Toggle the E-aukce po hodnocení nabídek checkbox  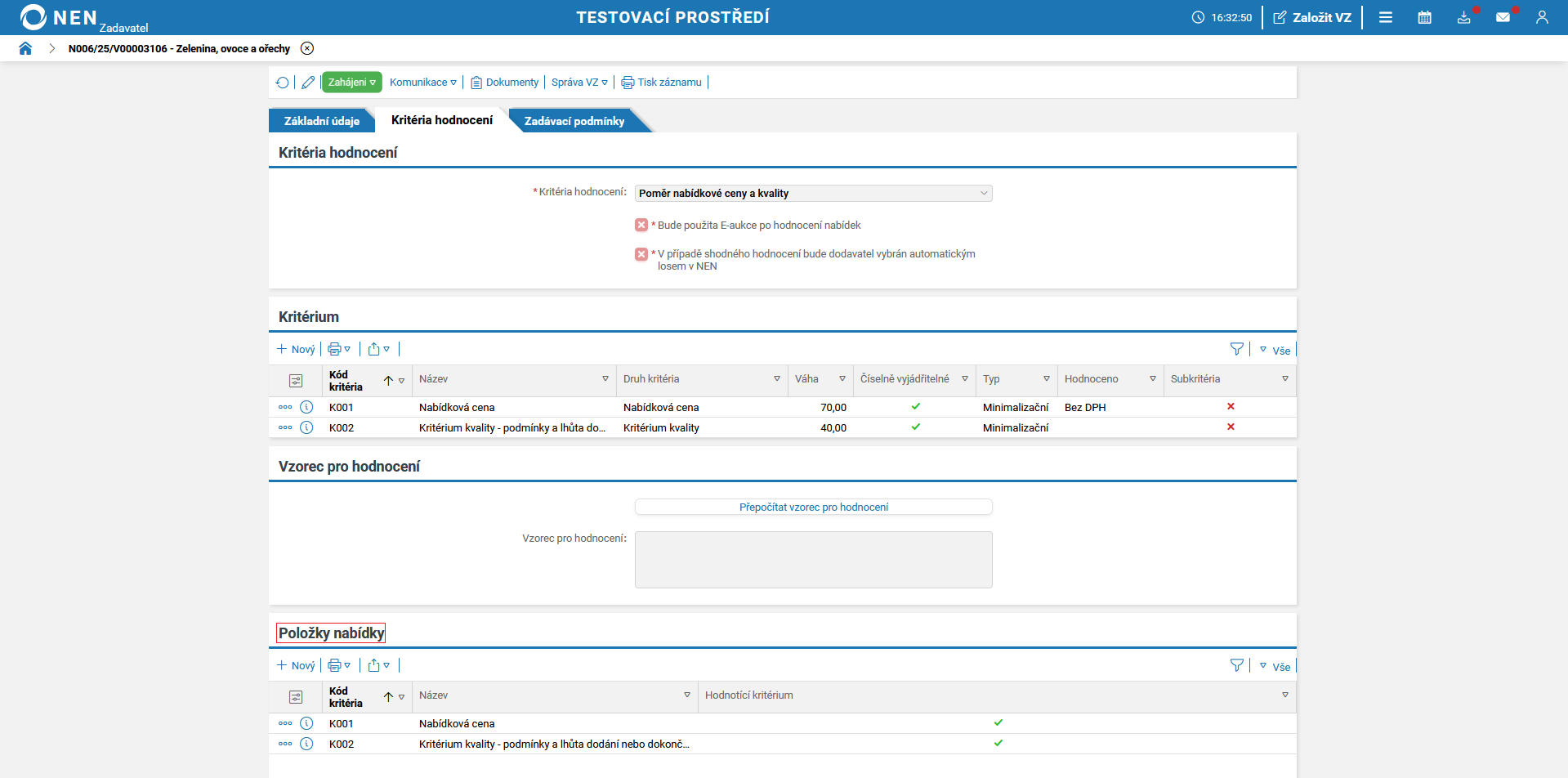pos(641,226)
